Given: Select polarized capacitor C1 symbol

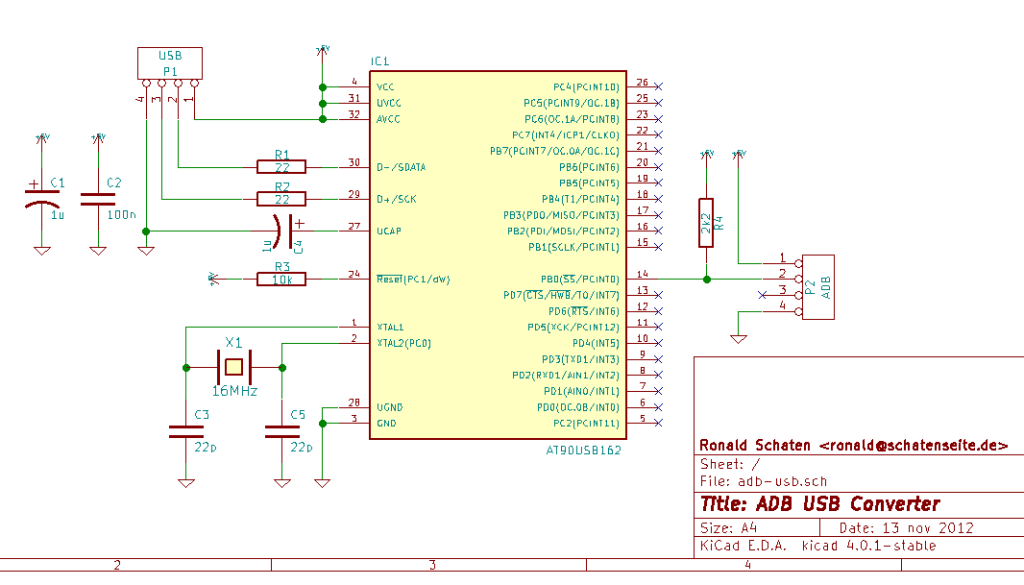Looking at the screenshot, I should point(41,196).
